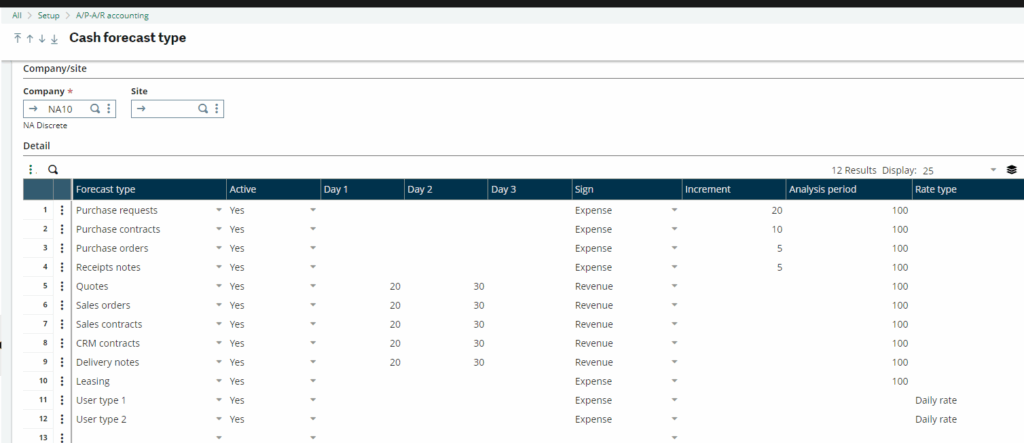Open Forecast type dropdown for Purchase requests
The height and width of the screenshot is (443, 1024).
tap(219, 210)
